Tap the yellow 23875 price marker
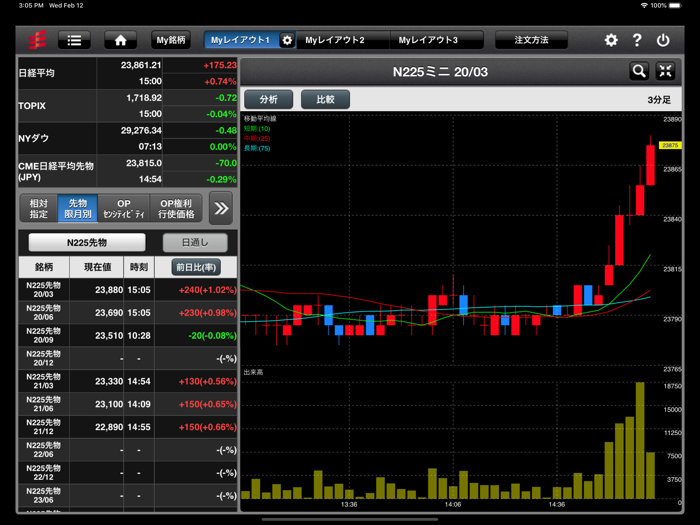This screenshot has height=525, width=700. click(670, 146)
